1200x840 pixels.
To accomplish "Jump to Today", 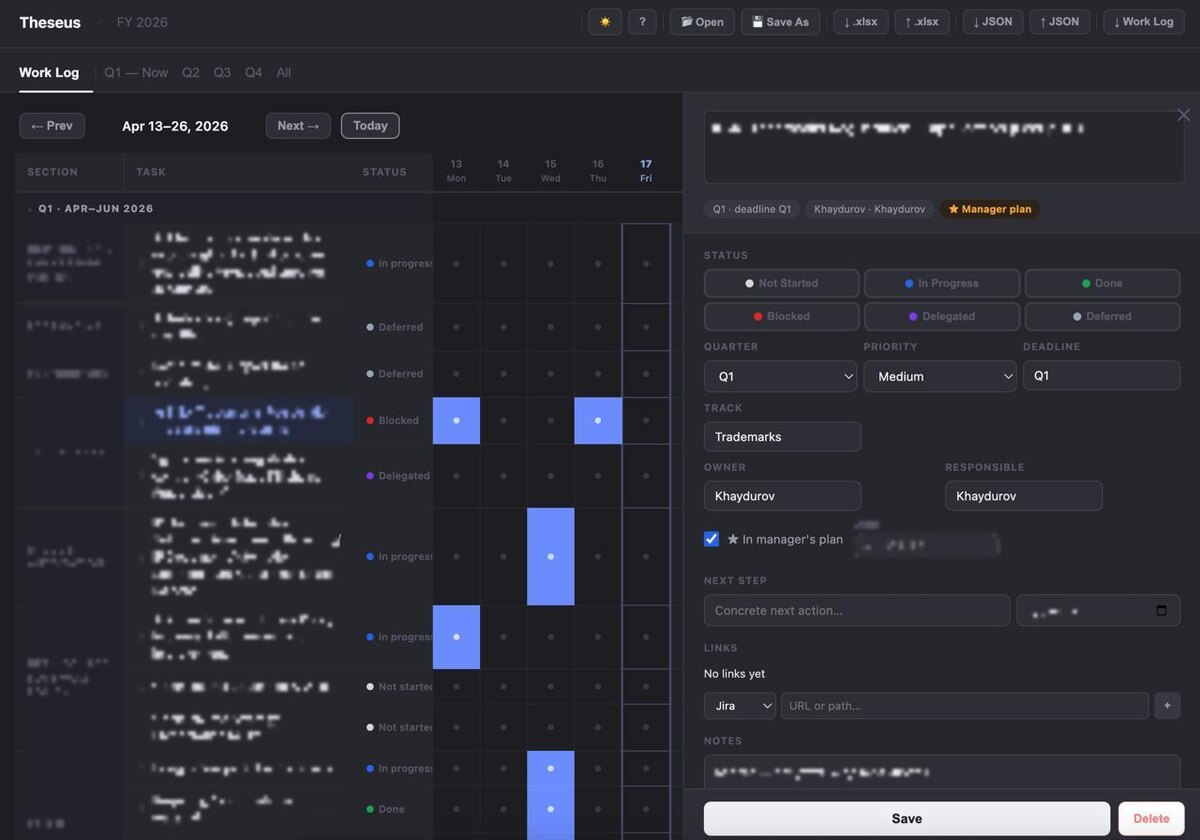I will [x=370, y=126].
